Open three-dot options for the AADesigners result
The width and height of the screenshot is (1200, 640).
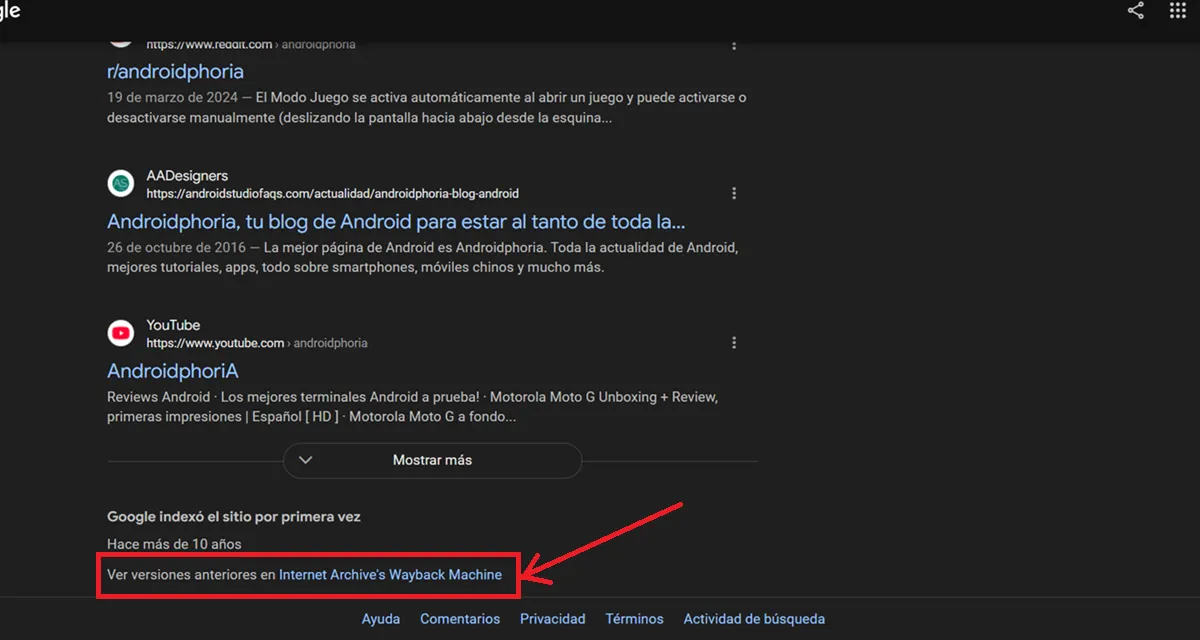click(x=734, y=193)
